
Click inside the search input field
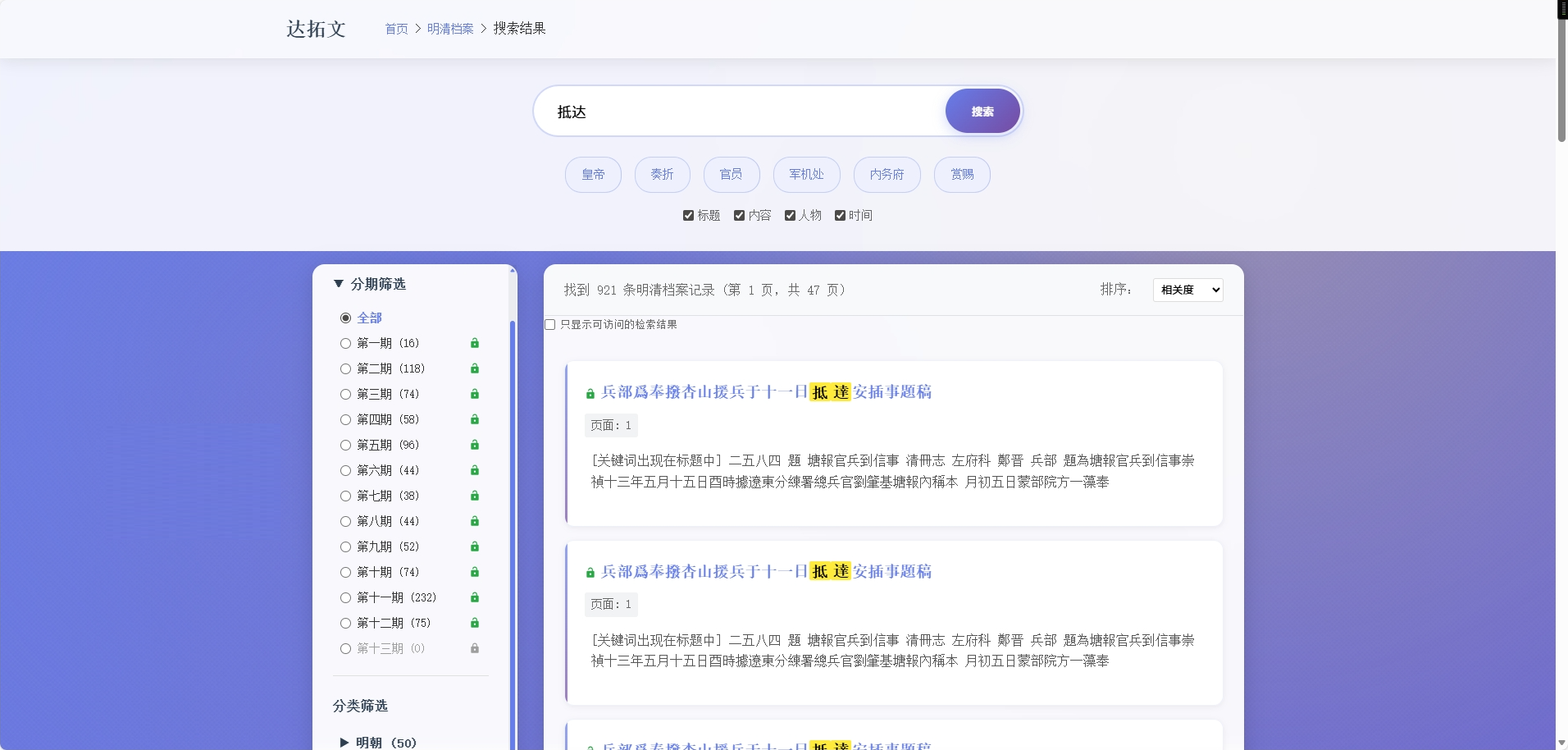(738, 111)
